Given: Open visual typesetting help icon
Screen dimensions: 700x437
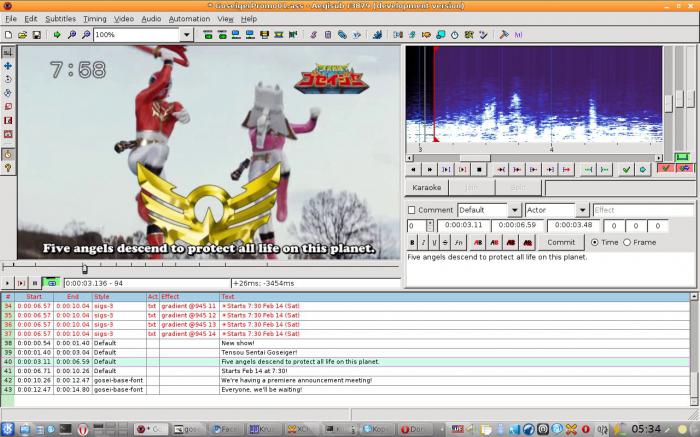Looking at the screenshot, I should 8,168.
